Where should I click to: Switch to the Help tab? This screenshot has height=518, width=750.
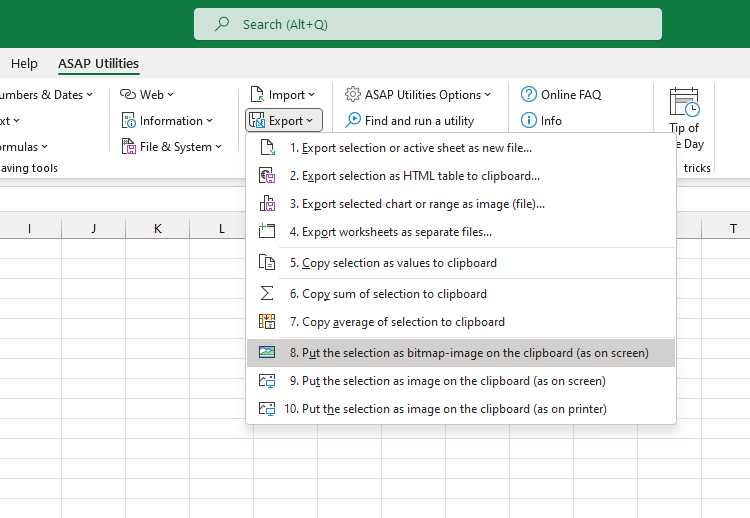click(x=24, y=64)
